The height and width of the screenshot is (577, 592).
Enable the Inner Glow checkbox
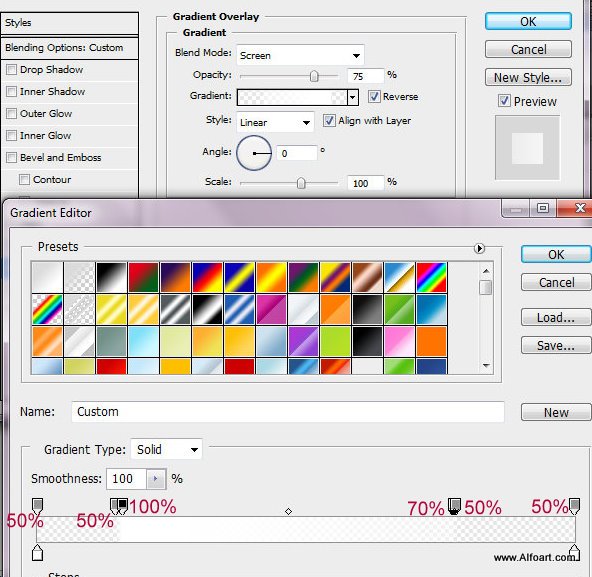[12, 135]
